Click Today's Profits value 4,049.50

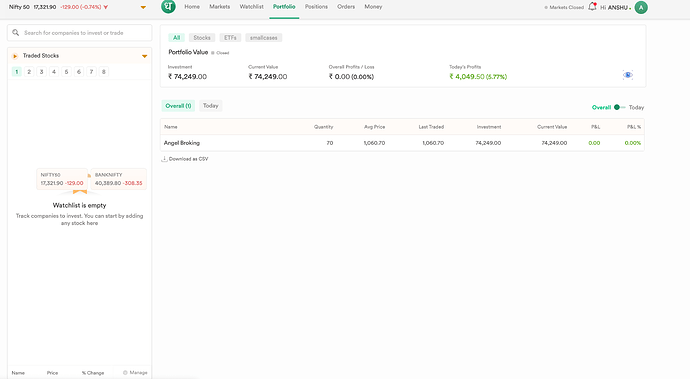pos(467,77)
